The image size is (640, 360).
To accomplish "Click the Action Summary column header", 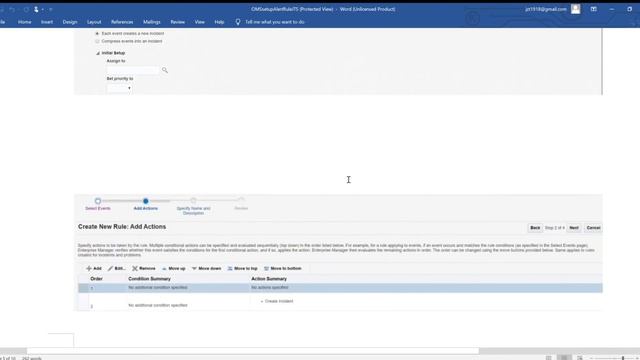I will pyautogui.click(x=269, y=279).
